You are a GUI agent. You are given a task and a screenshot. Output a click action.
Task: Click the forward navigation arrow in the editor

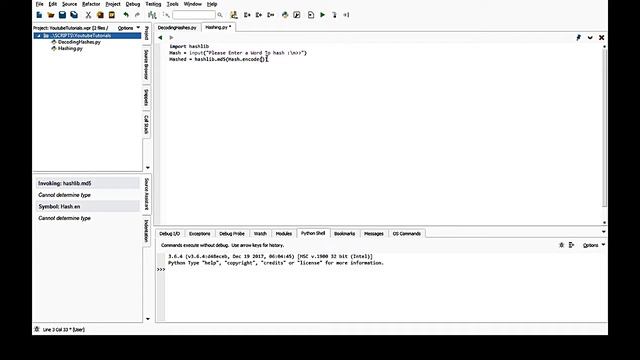pos(171,38)
